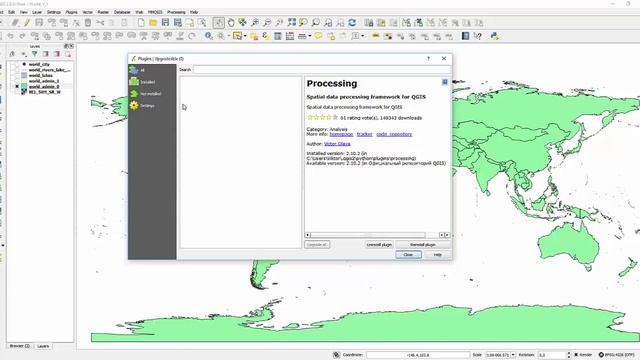Toggle the Render checkbox in status bar

[576, 355]
